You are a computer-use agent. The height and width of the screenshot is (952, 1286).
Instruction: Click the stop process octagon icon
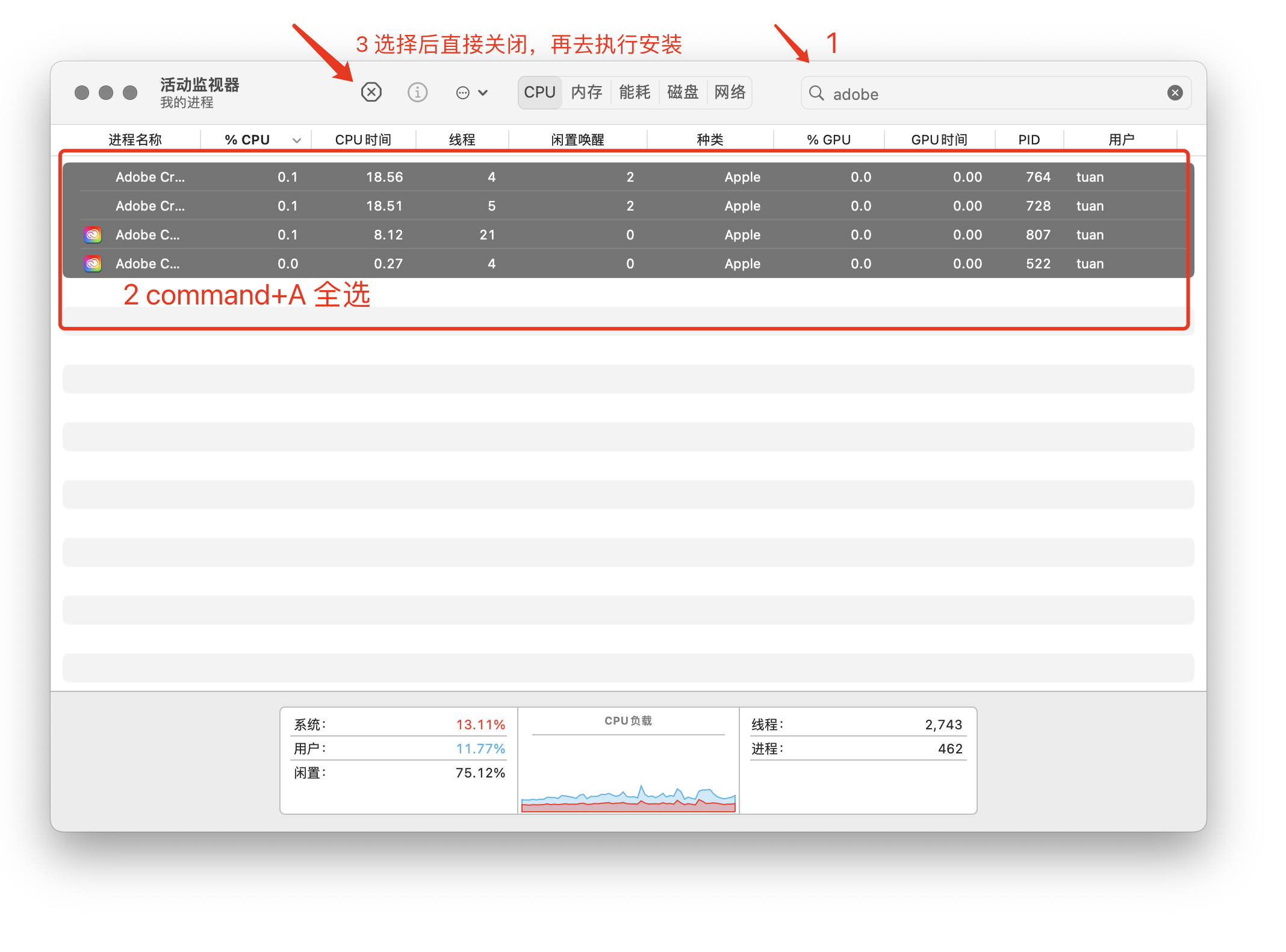click(371, 92)
